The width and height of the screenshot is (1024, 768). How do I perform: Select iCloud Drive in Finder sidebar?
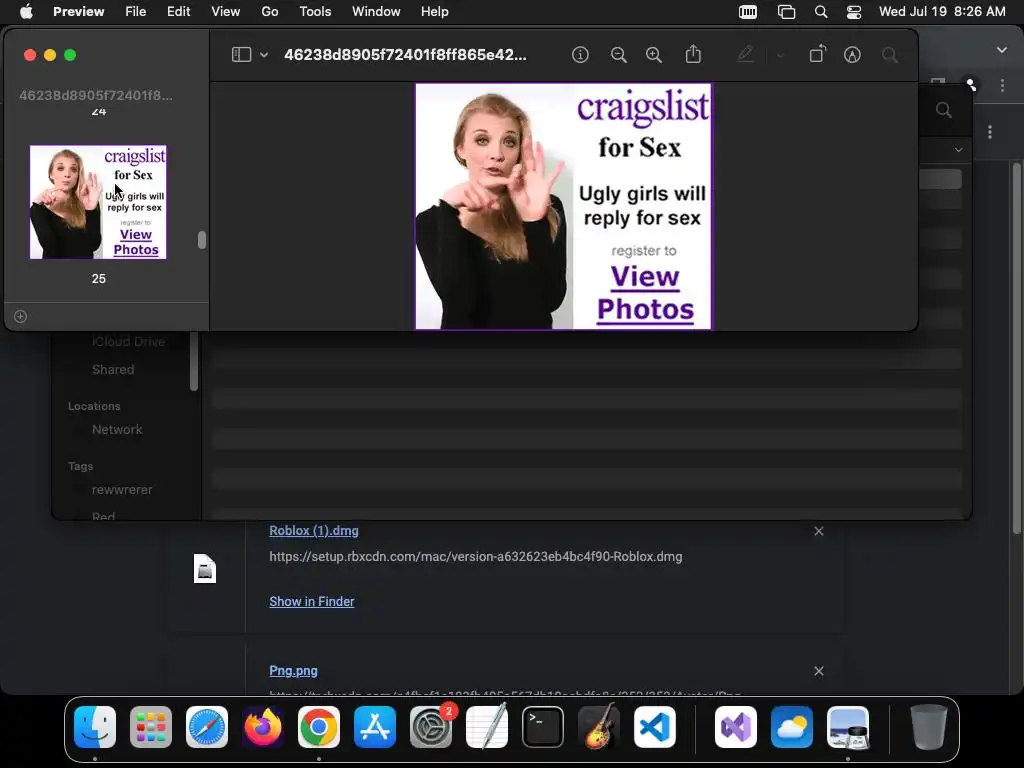[128, 341]
